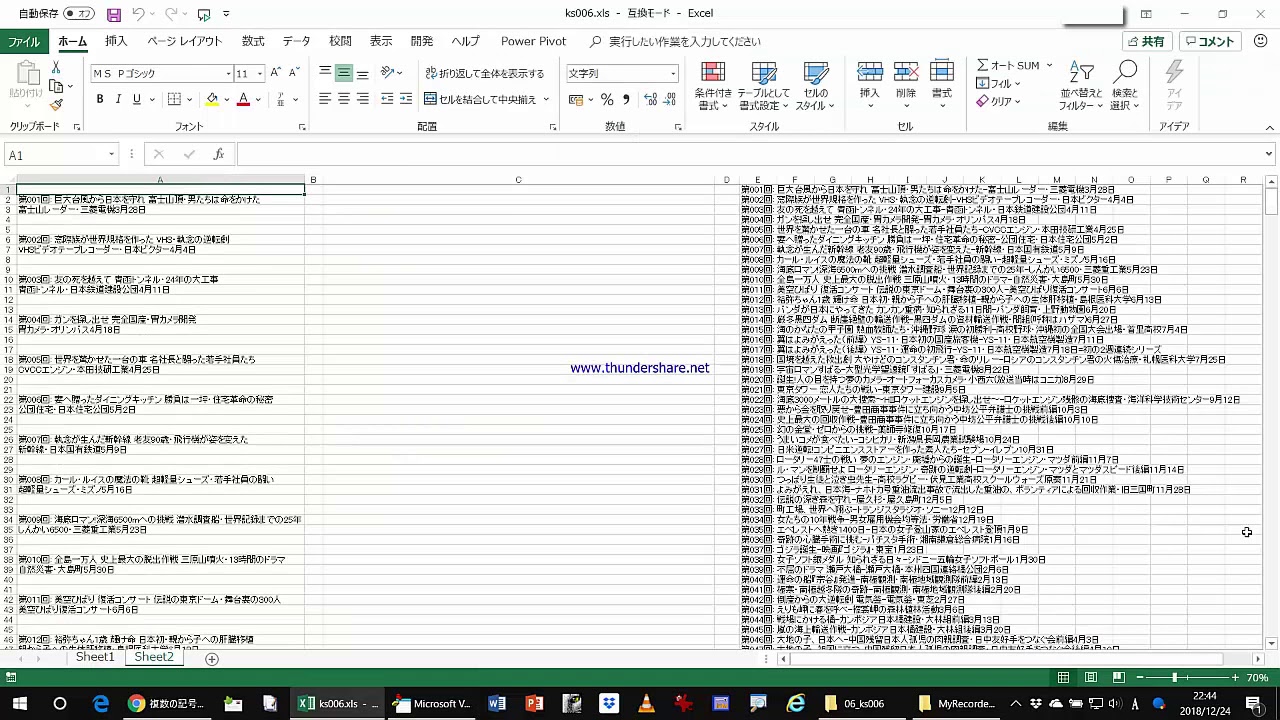Click the zoom slider in status bar
The image size is (1280, 720).
coord(1175,678)
